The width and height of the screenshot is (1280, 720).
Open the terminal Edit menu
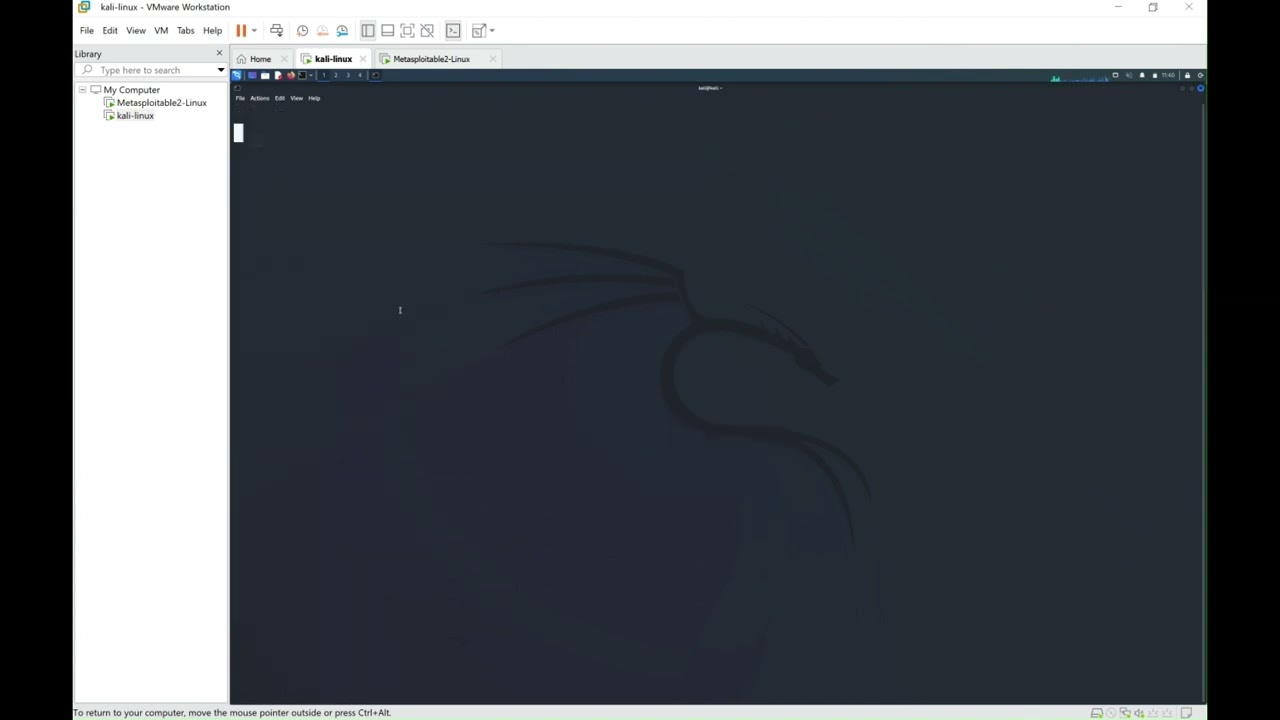point(280,98)
